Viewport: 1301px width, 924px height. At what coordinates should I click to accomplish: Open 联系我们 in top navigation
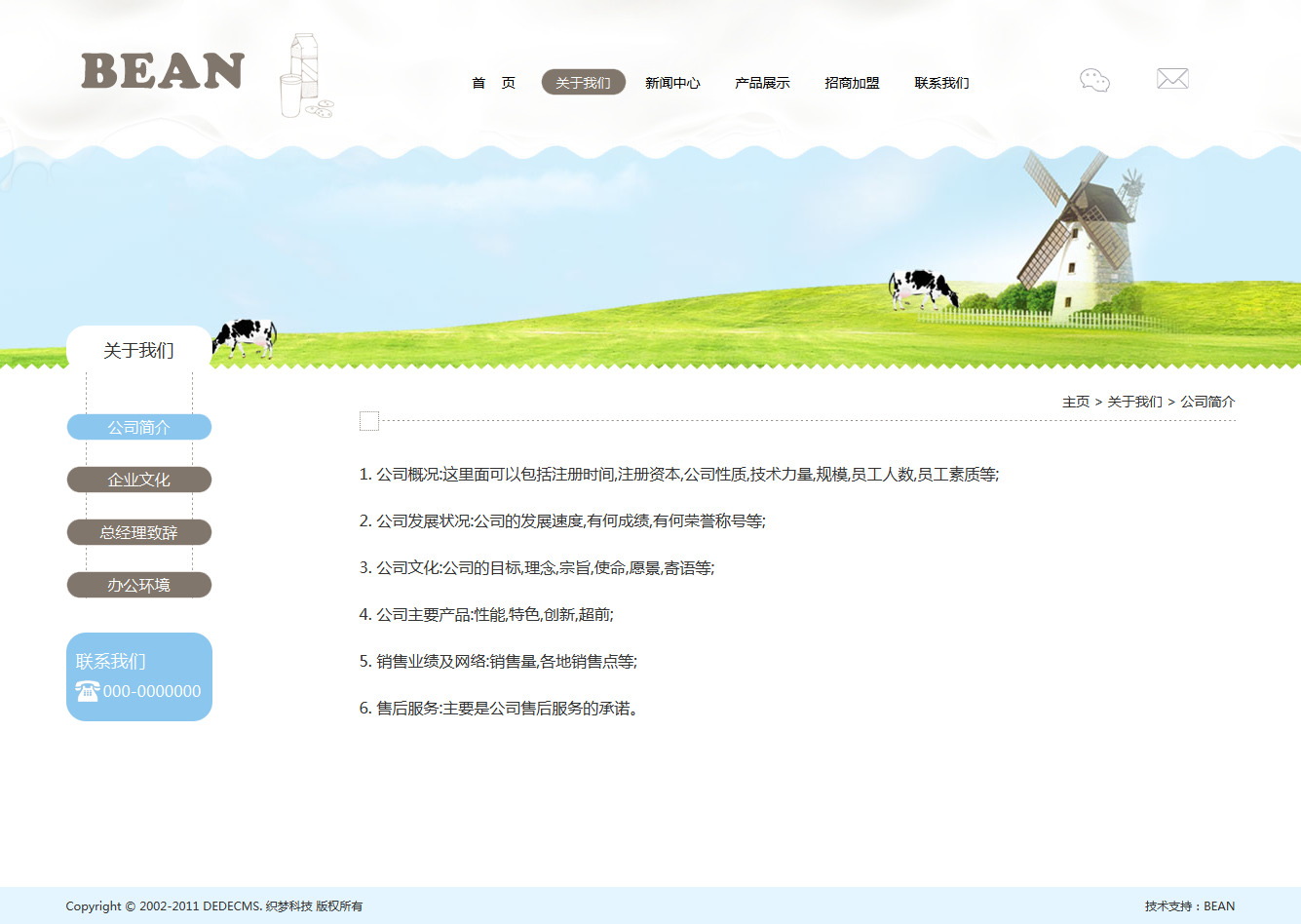click(941, 83)
